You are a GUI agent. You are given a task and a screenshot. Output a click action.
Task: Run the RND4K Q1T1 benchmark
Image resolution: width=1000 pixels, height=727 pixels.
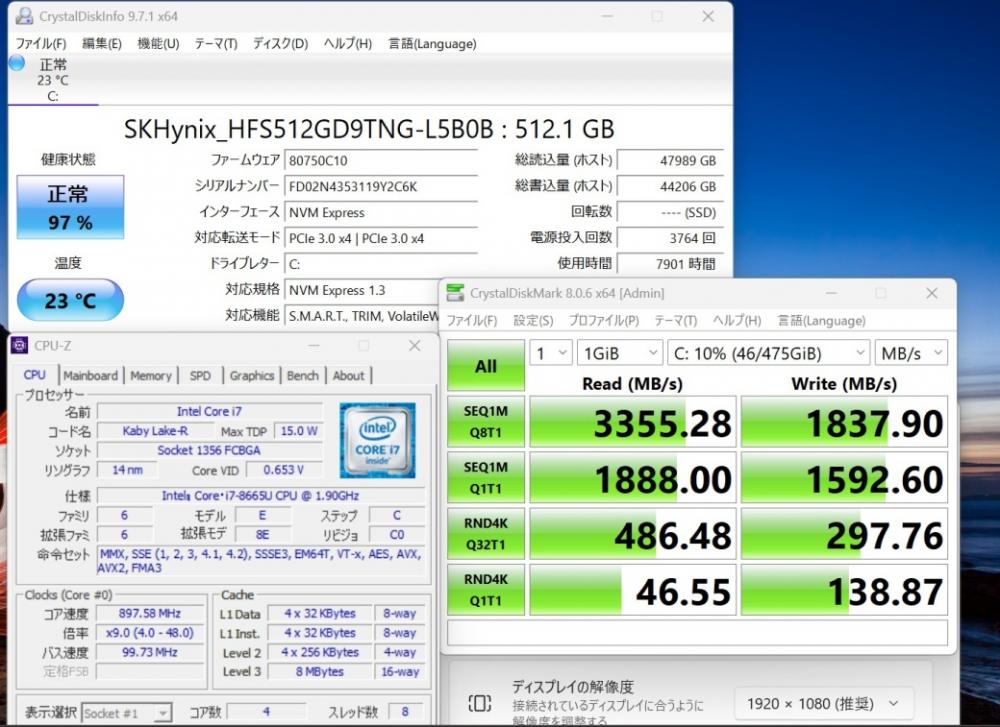tap(486, 590)
